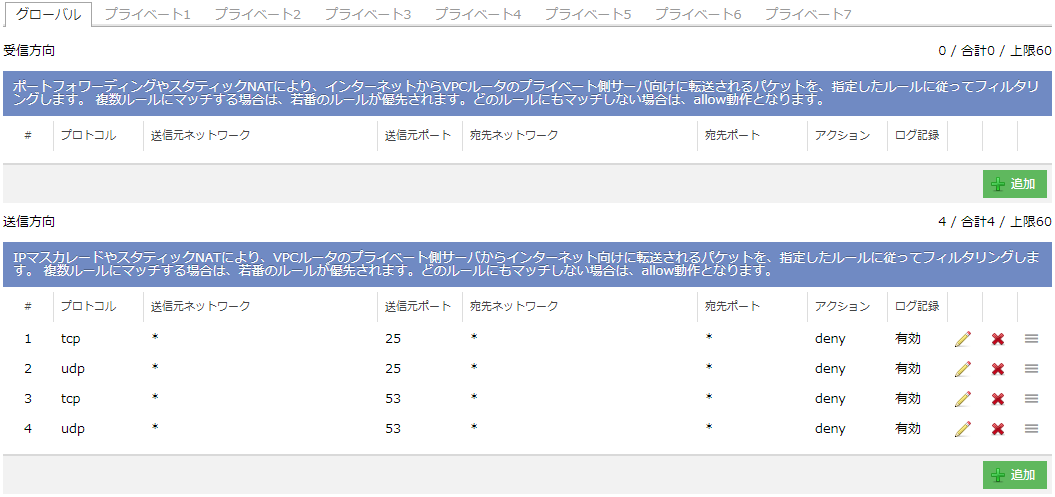Click 追加 button under 受信方向 section
The height and width of the screenshot is (497, 1055).
click(1015, 184)
